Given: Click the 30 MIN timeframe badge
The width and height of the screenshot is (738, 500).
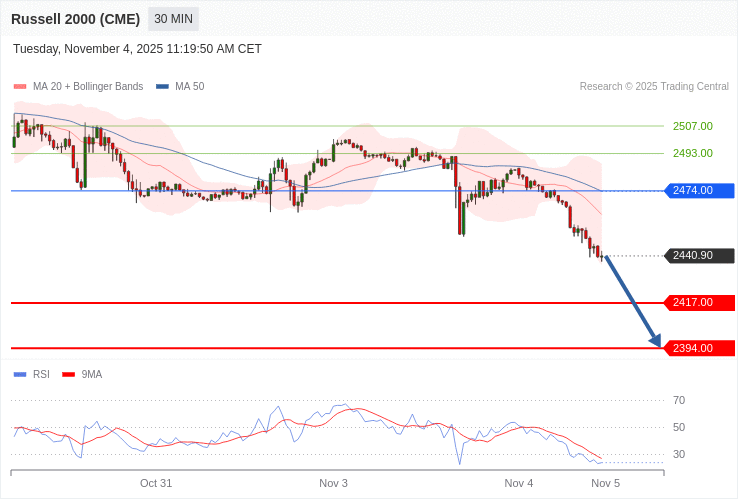Looking at the screenshot, I should pyautogui.click(x=173, y=19).
